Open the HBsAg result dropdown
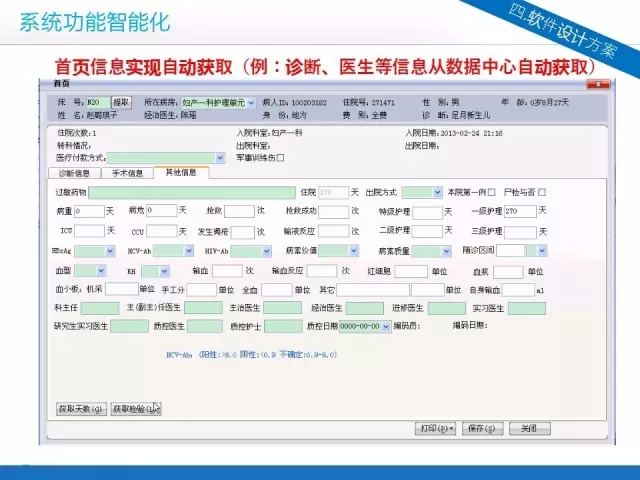The height and width of the screenshot is (480, 640). 109,250
